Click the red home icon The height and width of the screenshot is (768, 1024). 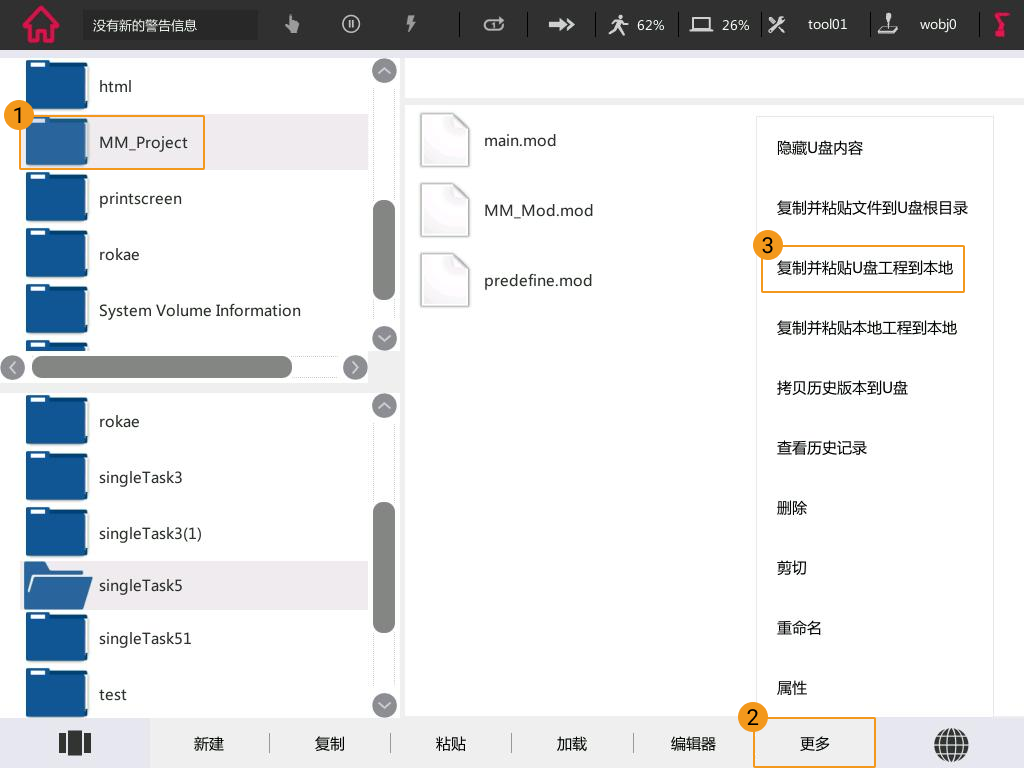point(40,25)
